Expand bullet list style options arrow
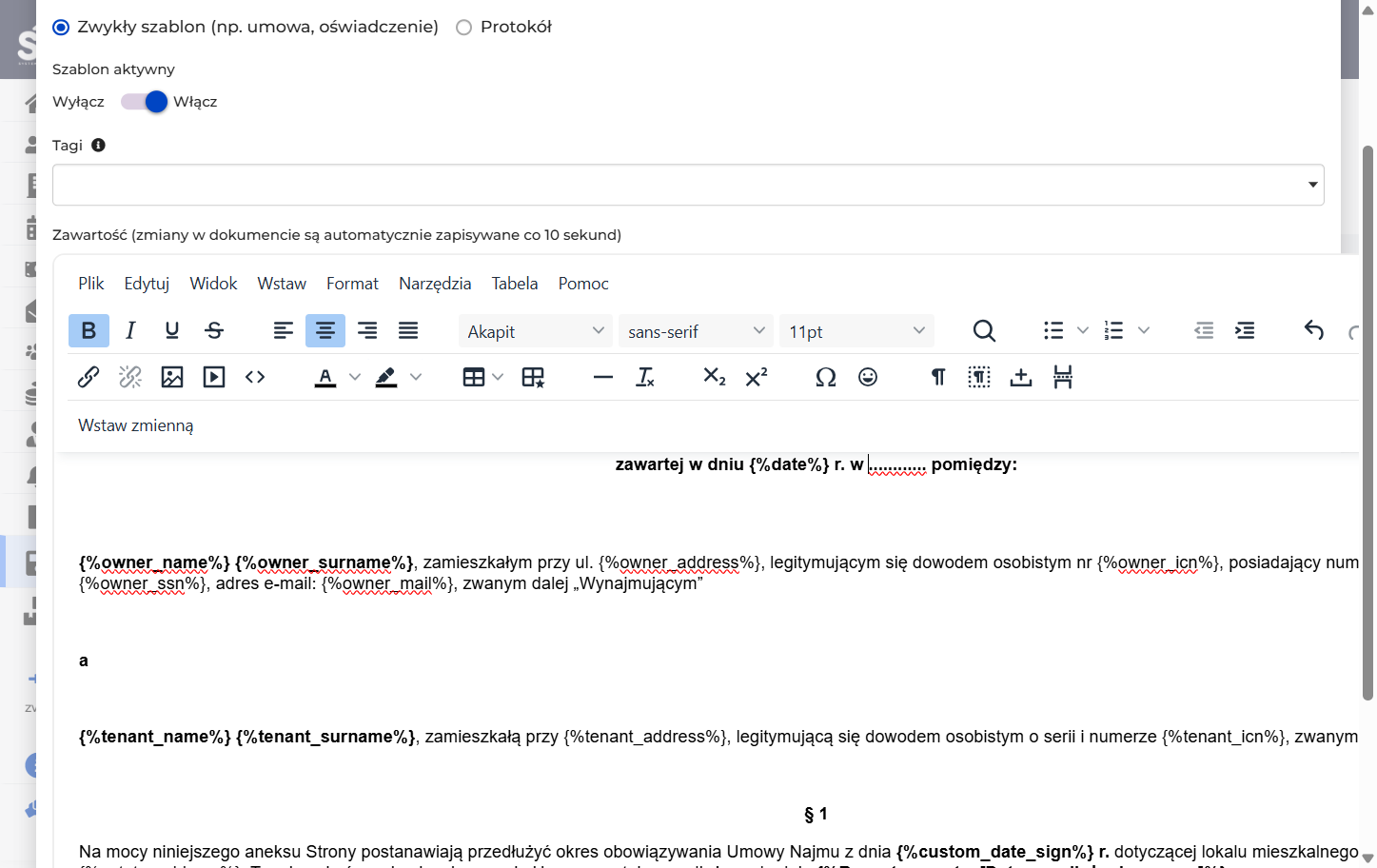The width and height of the screenshot is (1377, 868). tap(1082, 330)
